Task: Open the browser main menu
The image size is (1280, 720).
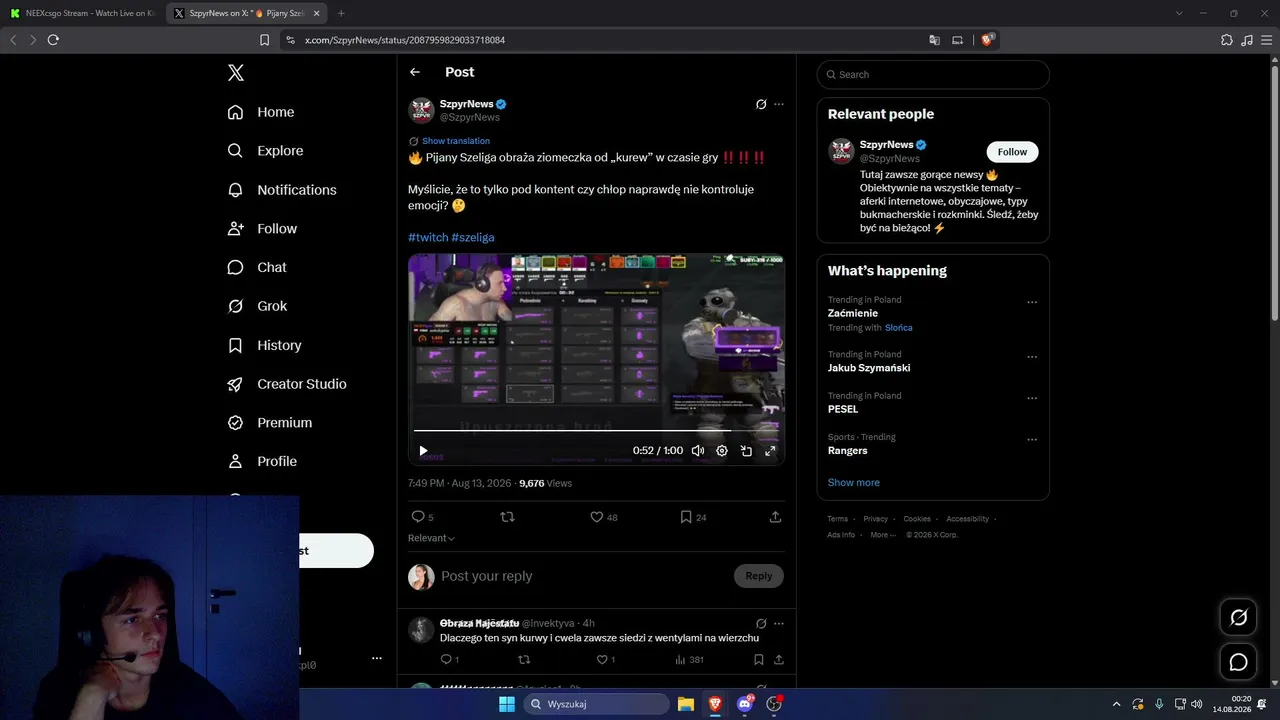Action: 1265,40
